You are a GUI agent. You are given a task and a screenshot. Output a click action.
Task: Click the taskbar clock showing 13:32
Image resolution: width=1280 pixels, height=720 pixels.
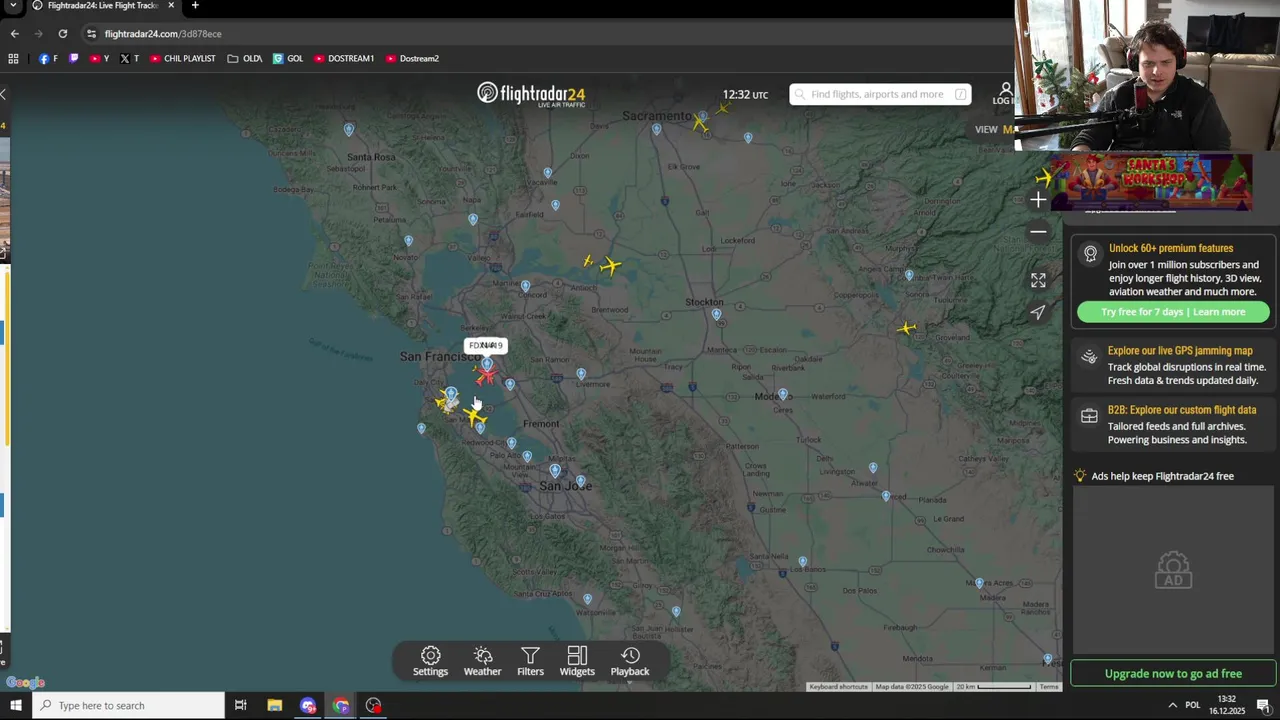[1226, 705]
